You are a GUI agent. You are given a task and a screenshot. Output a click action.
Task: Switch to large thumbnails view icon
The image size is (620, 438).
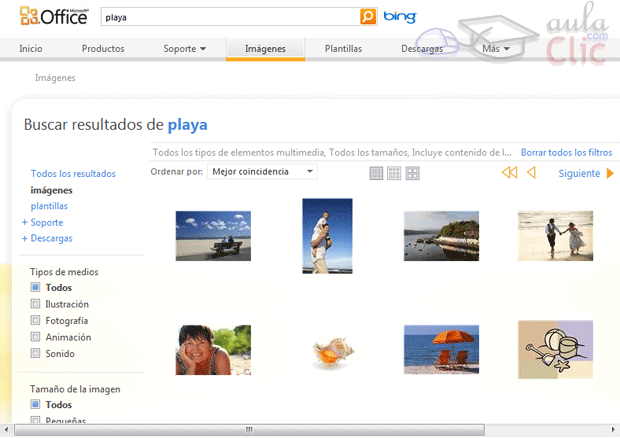point(412,173)
